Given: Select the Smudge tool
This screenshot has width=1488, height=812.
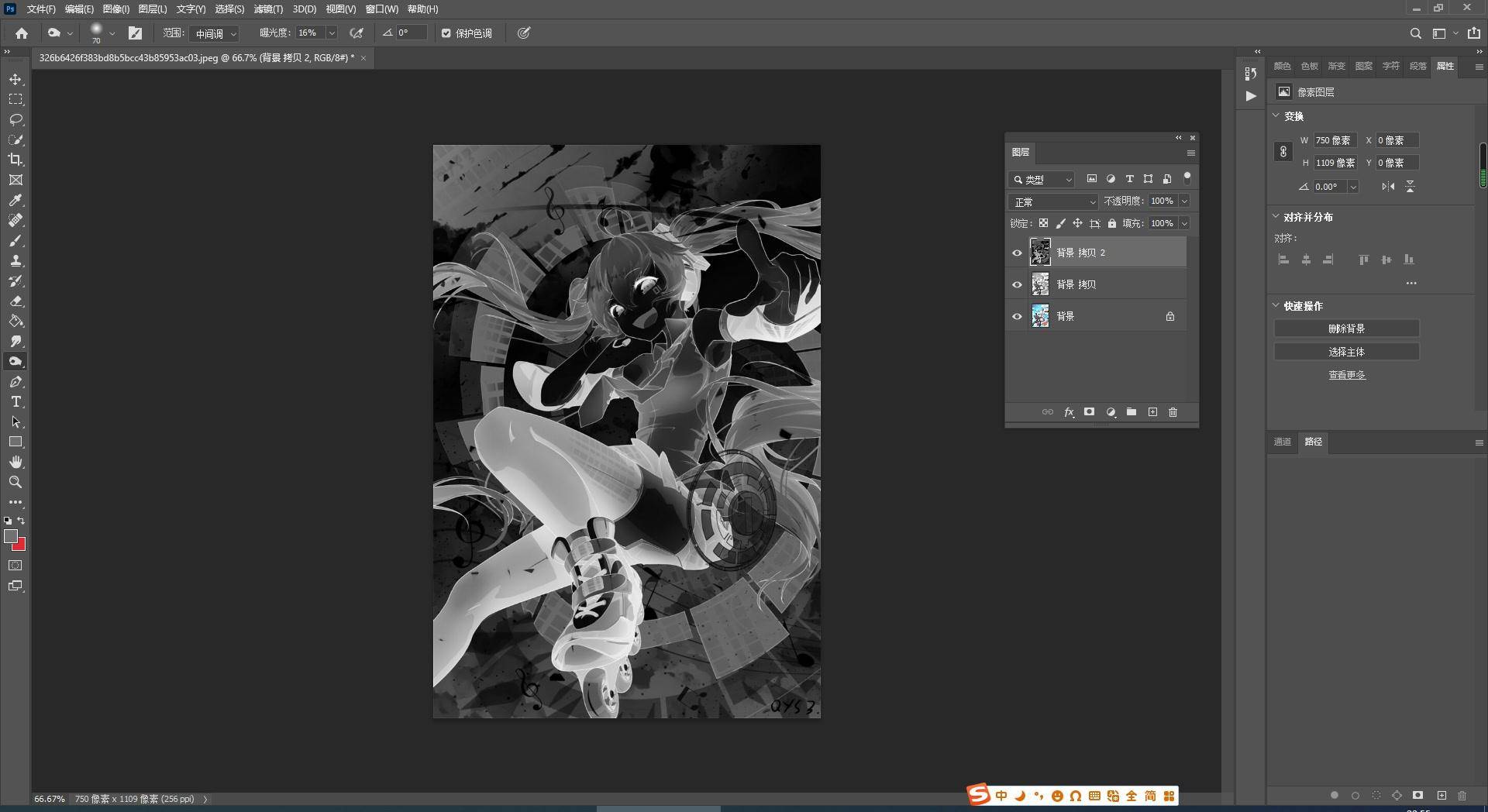Looking at the screenshot, I should tap(15, 341).
